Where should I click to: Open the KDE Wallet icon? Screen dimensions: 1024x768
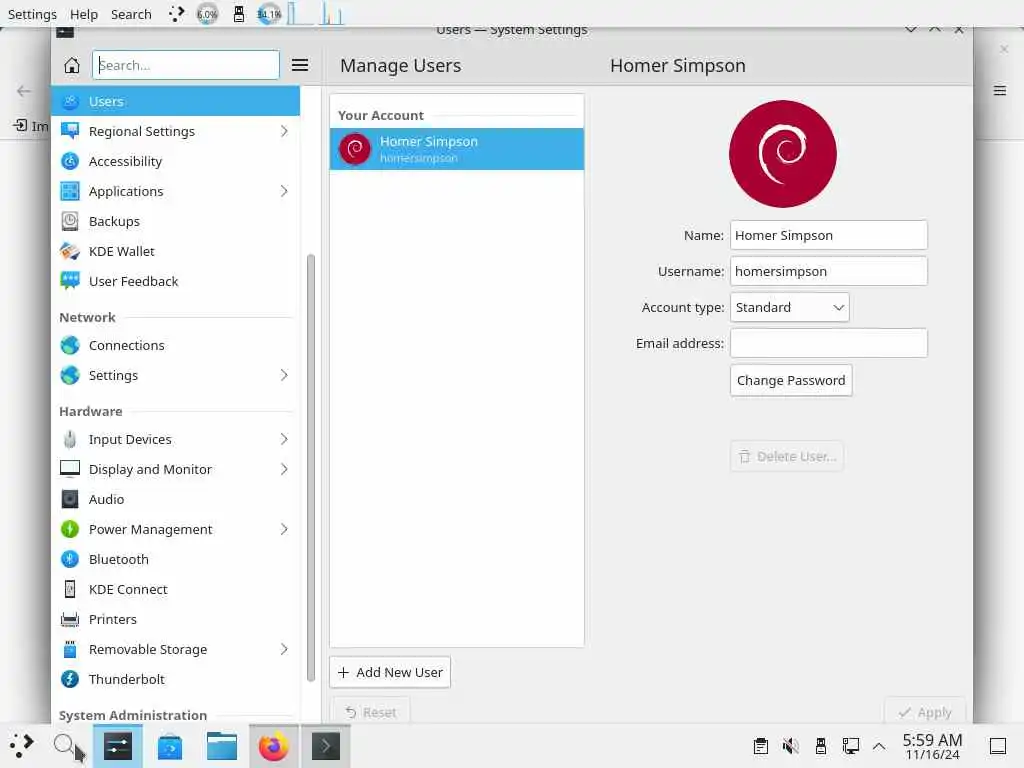point(70,251)
